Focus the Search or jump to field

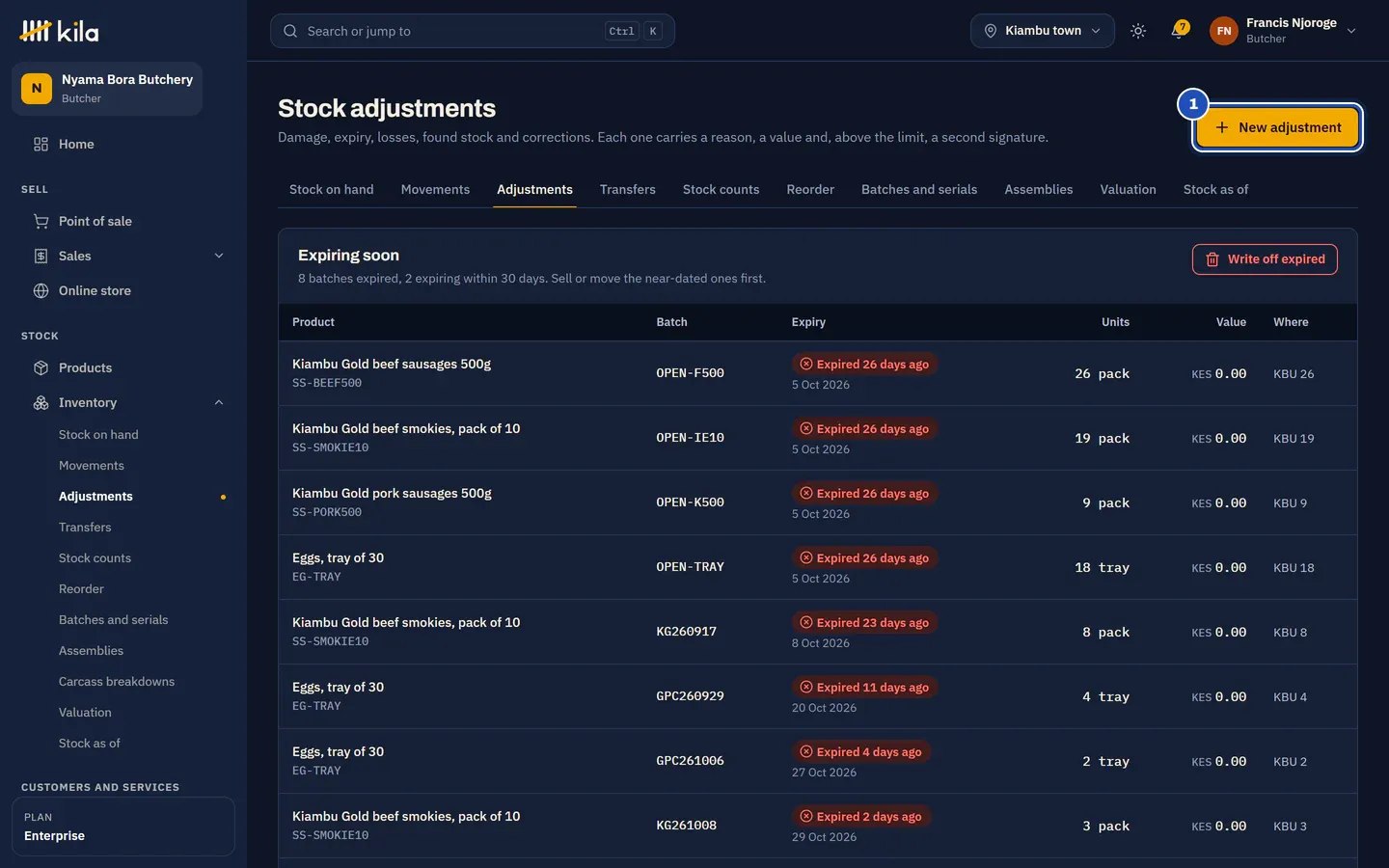click(x=473, y=31)
